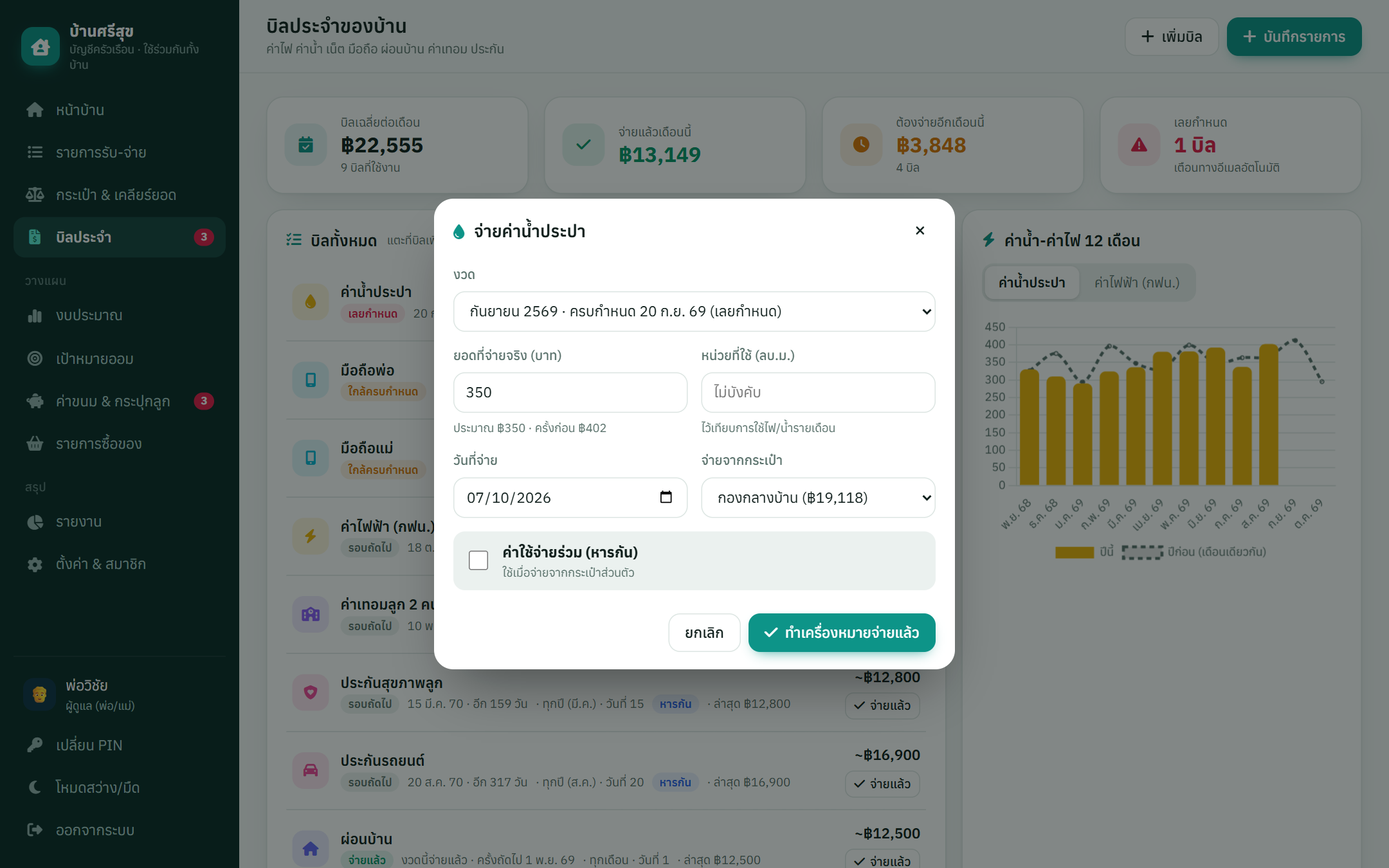Switch to ค่าไฟฟ้า (กฟน.) chart tab
1389x868 pixels.
click(1137, 283)
